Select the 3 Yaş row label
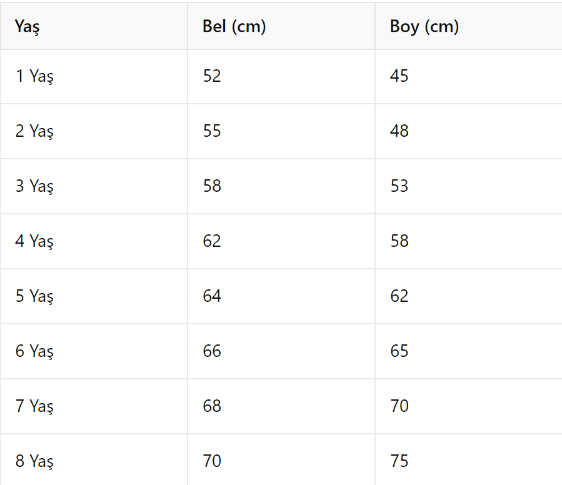Viewport: 562px width, 485px height. point(34,186)
